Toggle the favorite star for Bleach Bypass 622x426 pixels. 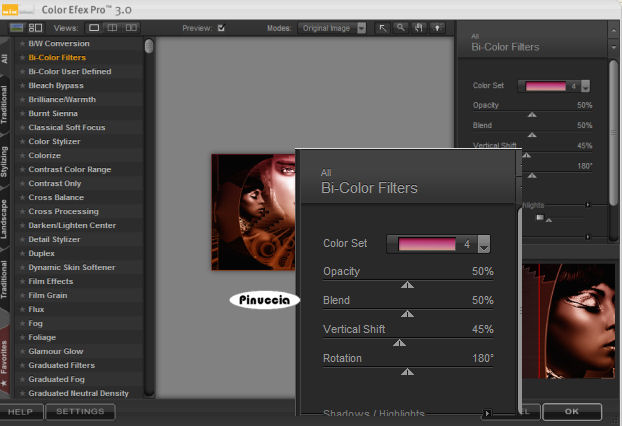click(x=23, y=86)
